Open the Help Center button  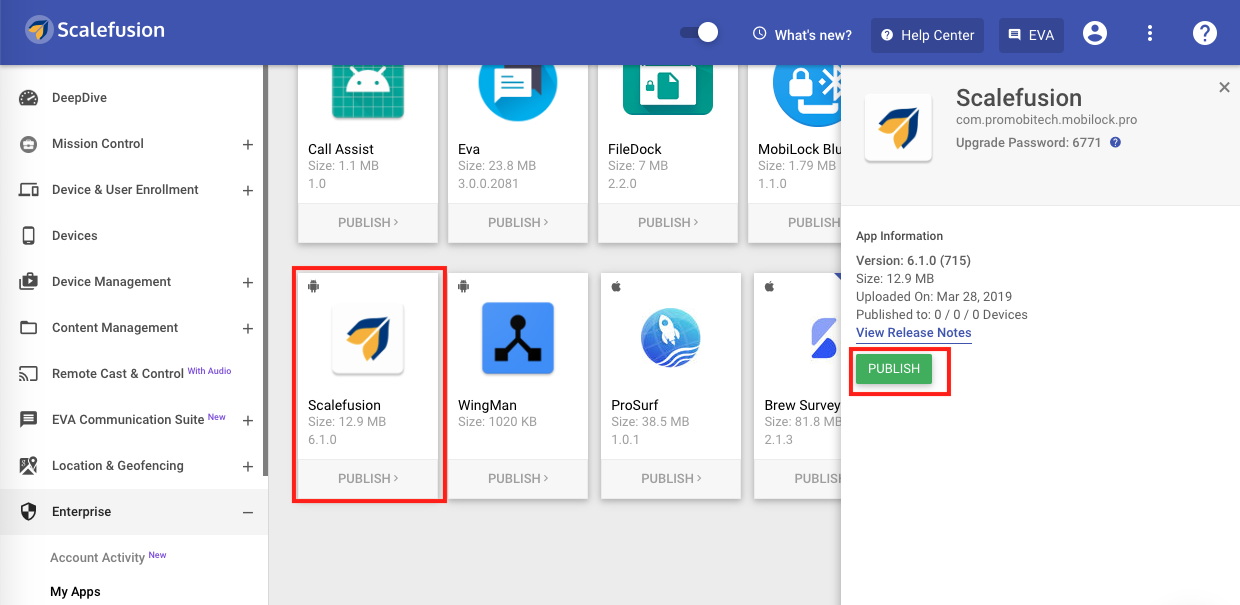[927, 35]
